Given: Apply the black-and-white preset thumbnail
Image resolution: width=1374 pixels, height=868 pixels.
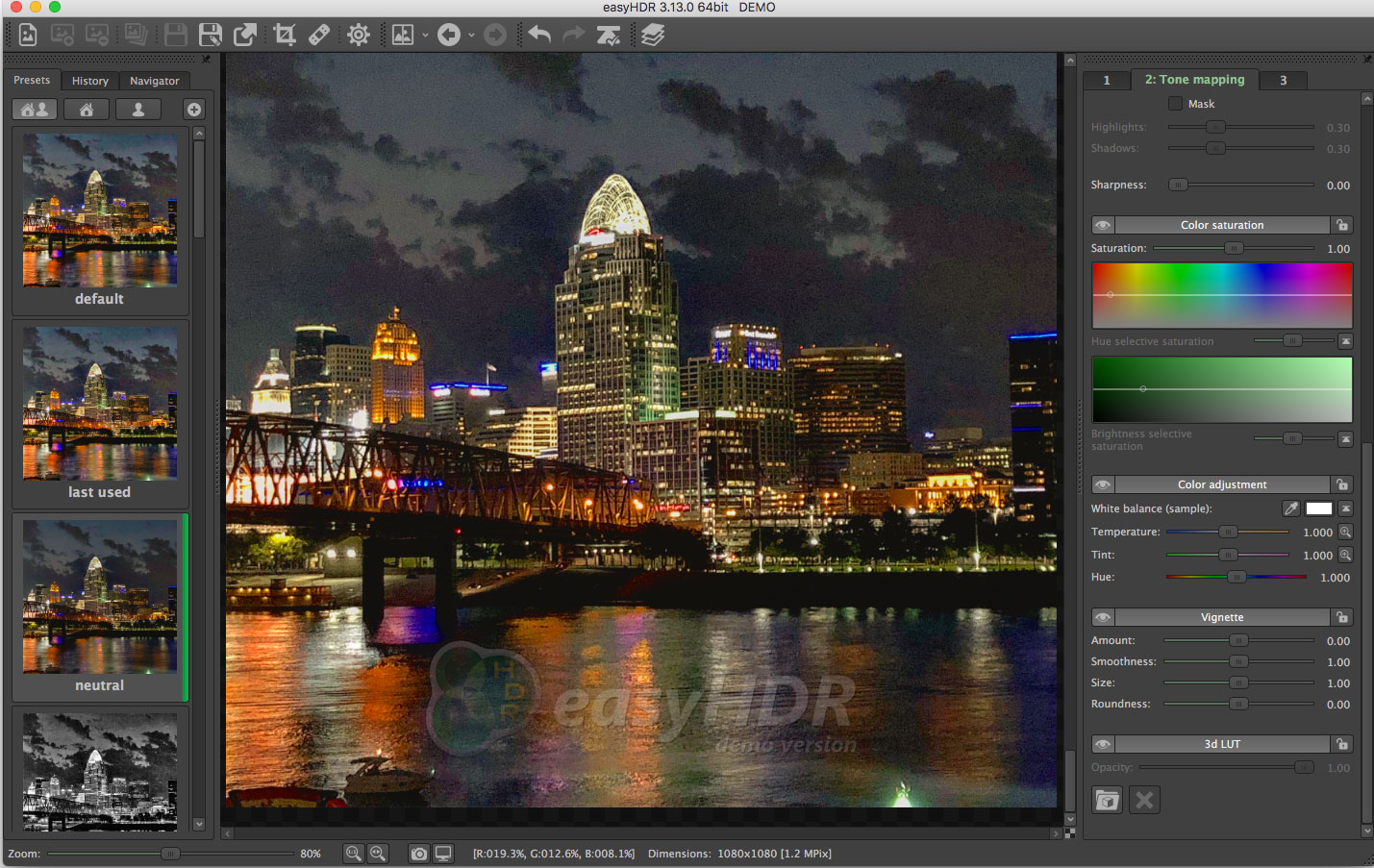Looking at the screenshot, I should pyautogui.click(x=100, y=771).
